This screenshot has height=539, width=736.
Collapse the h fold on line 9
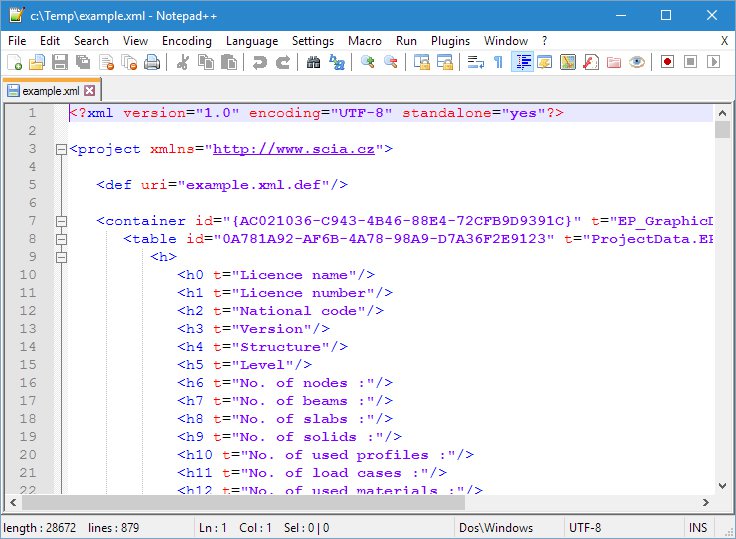tap(61, 257)
